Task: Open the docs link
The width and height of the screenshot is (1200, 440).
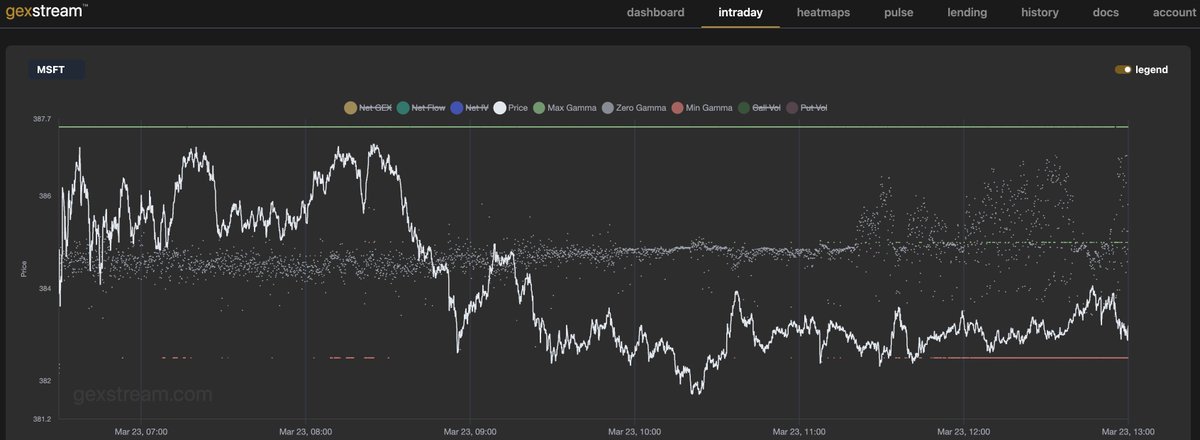Action: (x=1105, y=13)
